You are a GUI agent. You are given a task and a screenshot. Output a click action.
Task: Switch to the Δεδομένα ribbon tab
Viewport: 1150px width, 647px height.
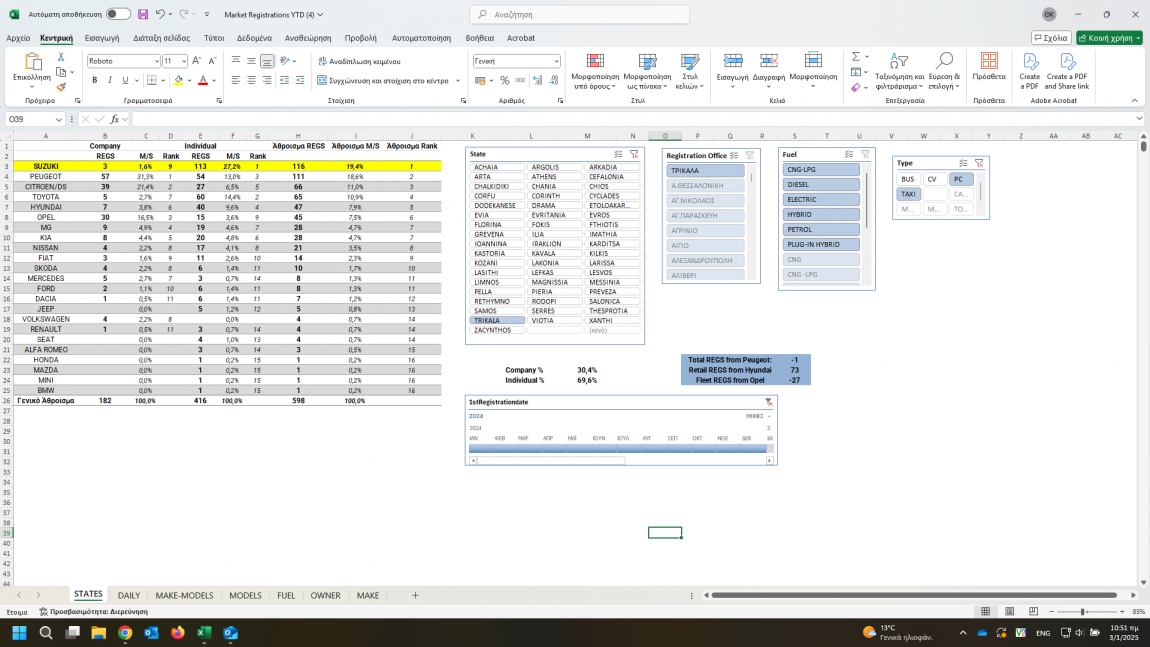254,38
